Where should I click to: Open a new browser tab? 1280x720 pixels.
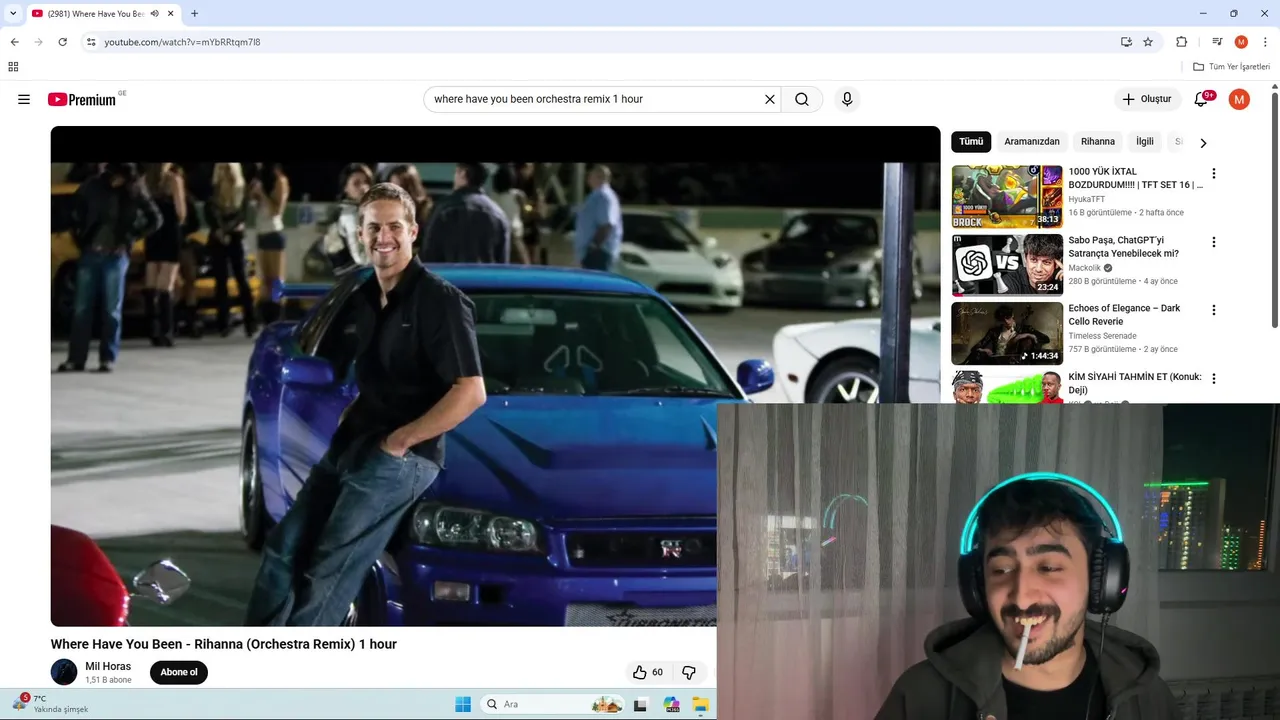tap(194, 14)
